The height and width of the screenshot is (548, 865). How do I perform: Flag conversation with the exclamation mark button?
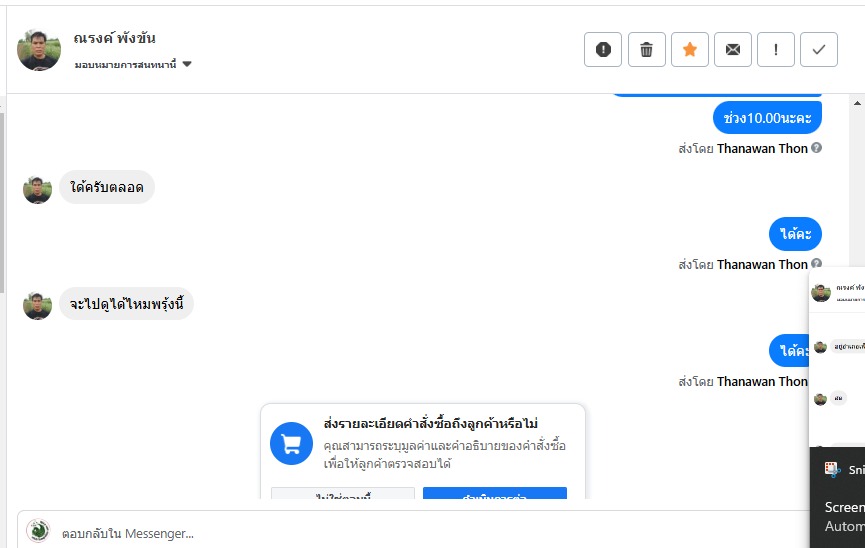click(776, 49)
